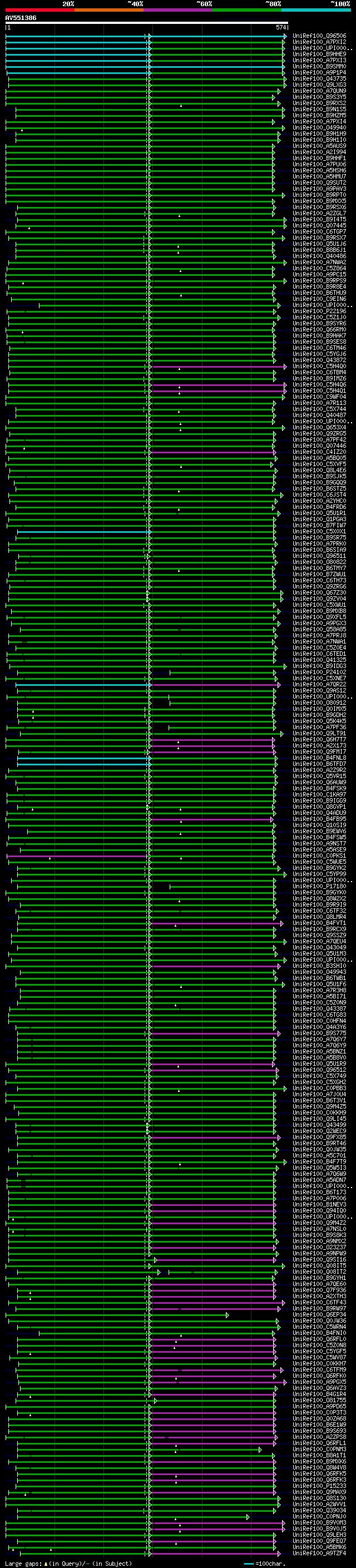Select the UniRef100_B9RPT0 entry

[319, 195]
